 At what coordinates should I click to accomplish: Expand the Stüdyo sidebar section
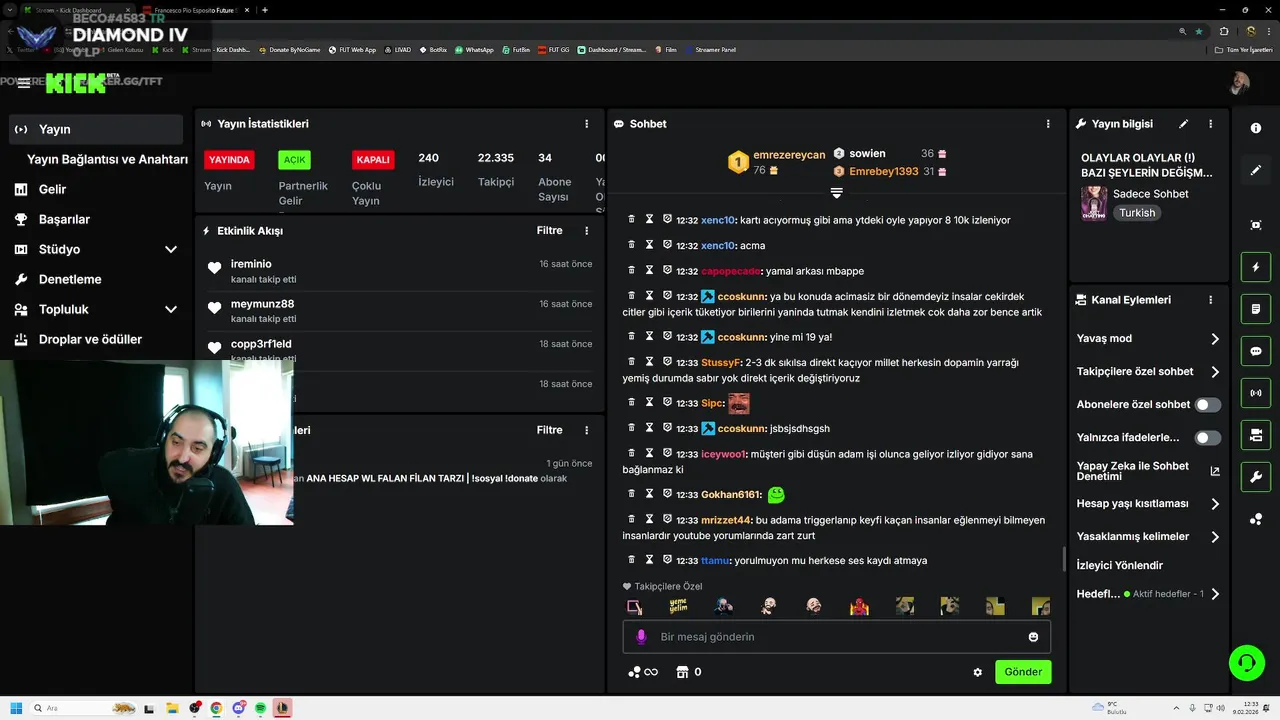pyautogui.click(x=171, y=249)
